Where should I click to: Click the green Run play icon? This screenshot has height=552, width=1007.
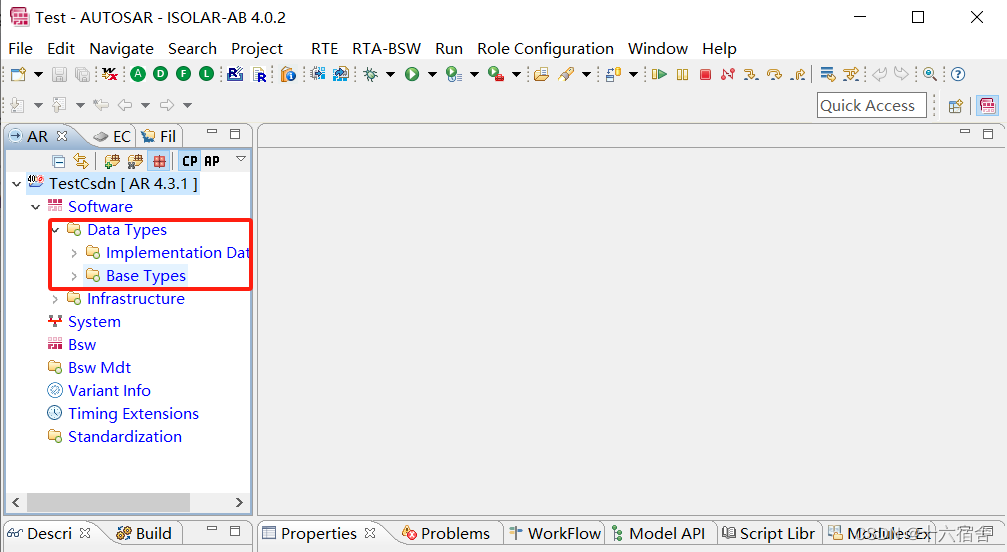pos(412,74)
